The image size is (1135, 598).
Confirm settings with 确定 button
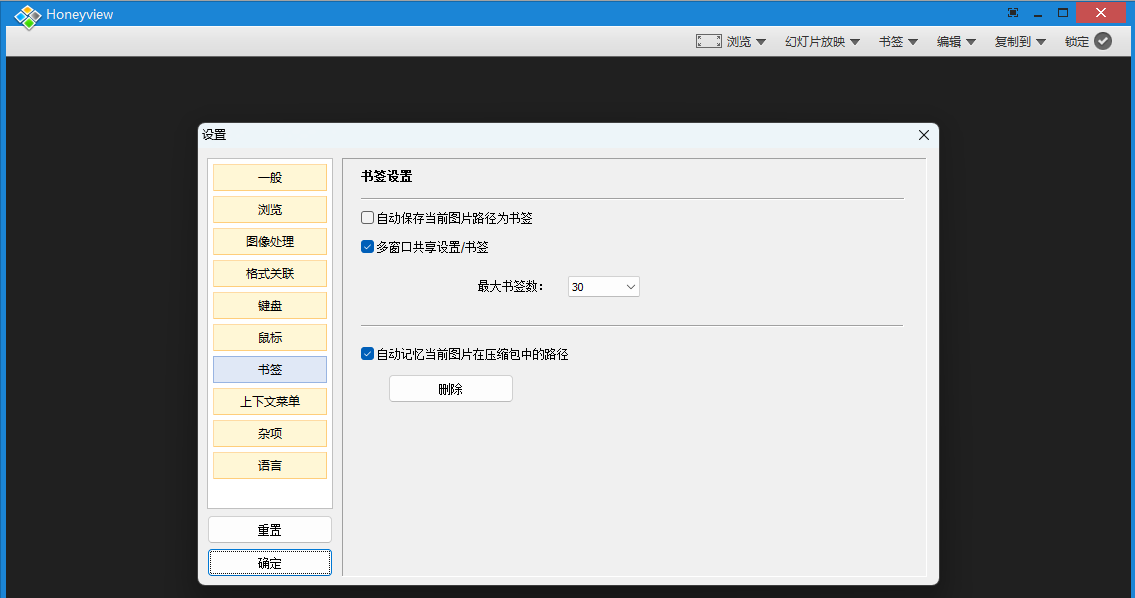(x=270, y=563)
